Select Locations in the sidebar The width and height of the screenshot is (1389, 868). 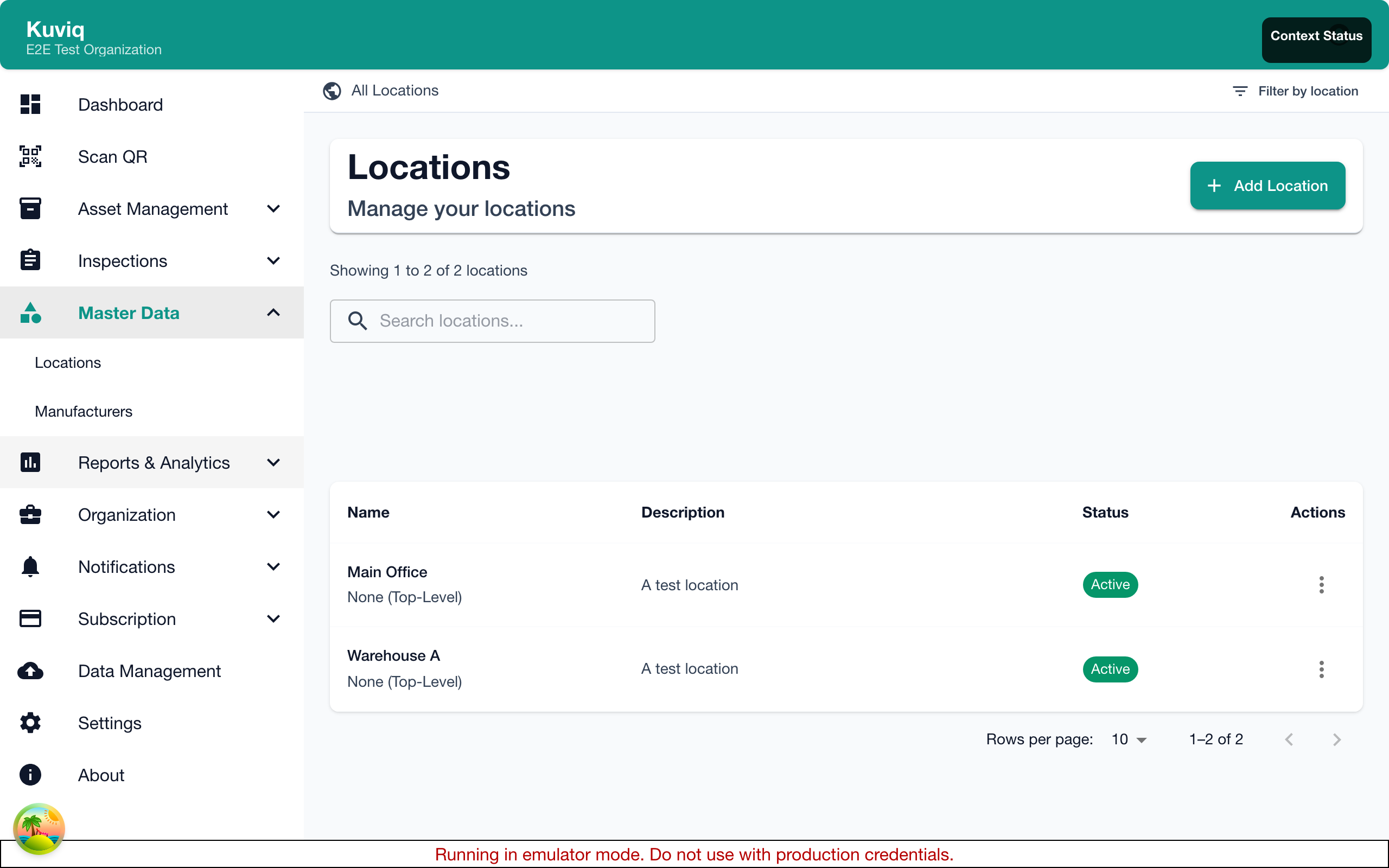(67, 362)
